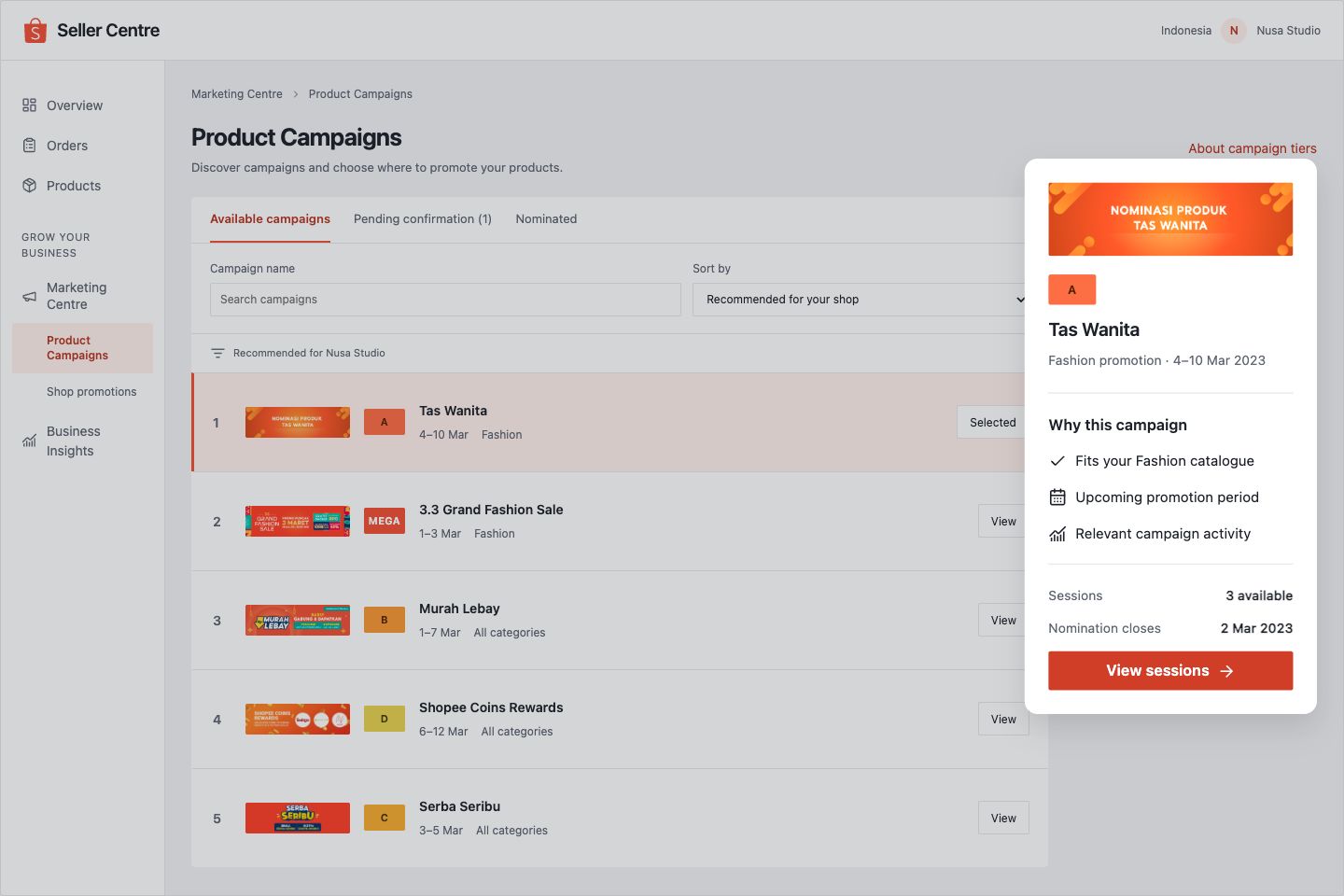Viewport: 1344px width, 896px height.
Task: Click the Serba Seribu banner thumbnail
Action: (x=298, y=819)
